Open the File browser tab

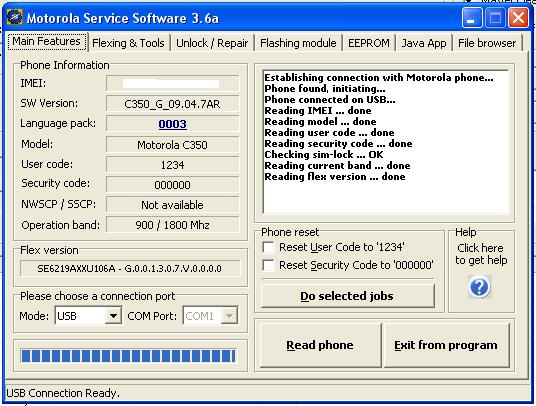487,43
